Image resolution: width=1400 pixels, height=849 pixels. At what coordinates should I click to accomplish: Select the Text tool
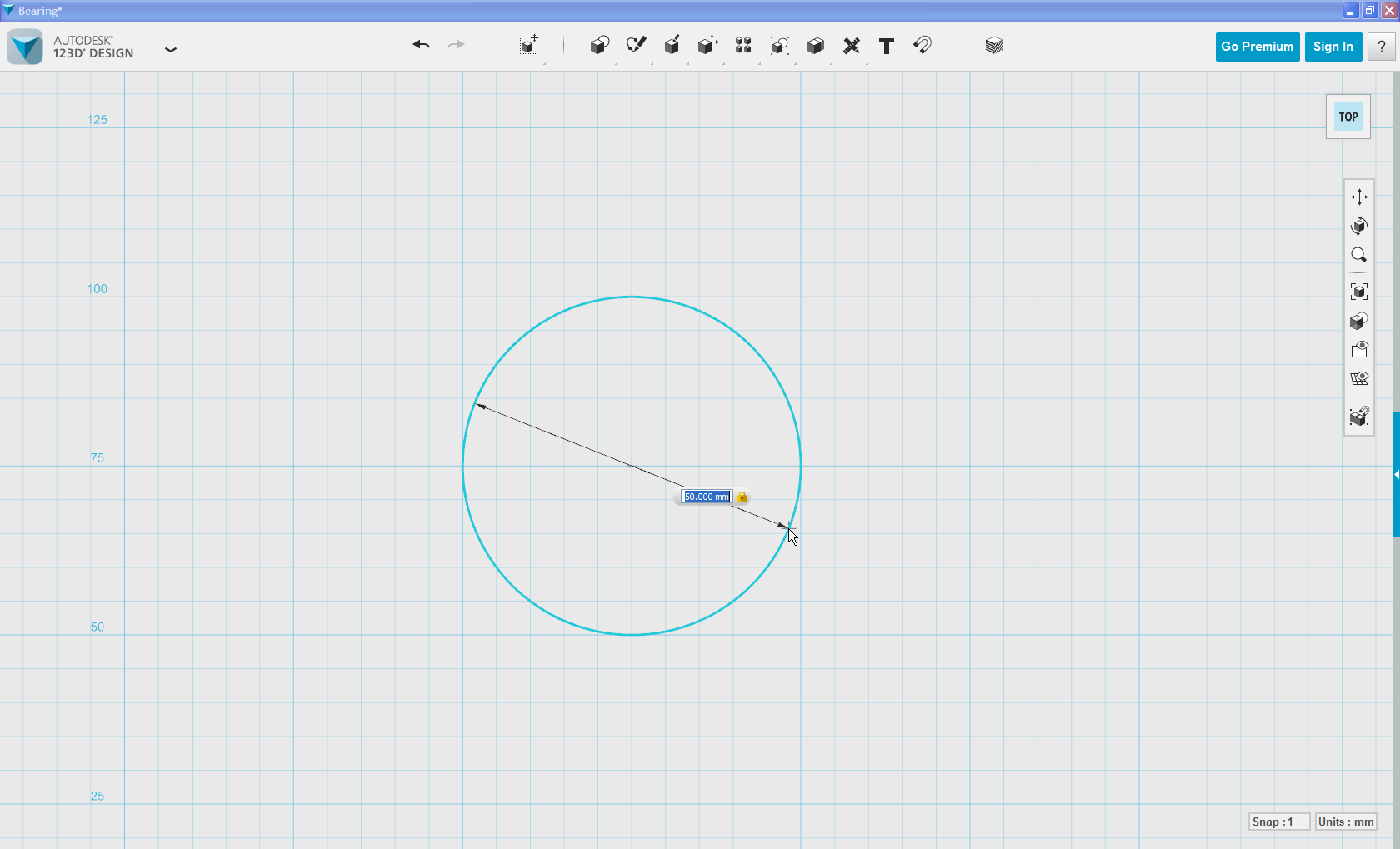coord(887,46)
